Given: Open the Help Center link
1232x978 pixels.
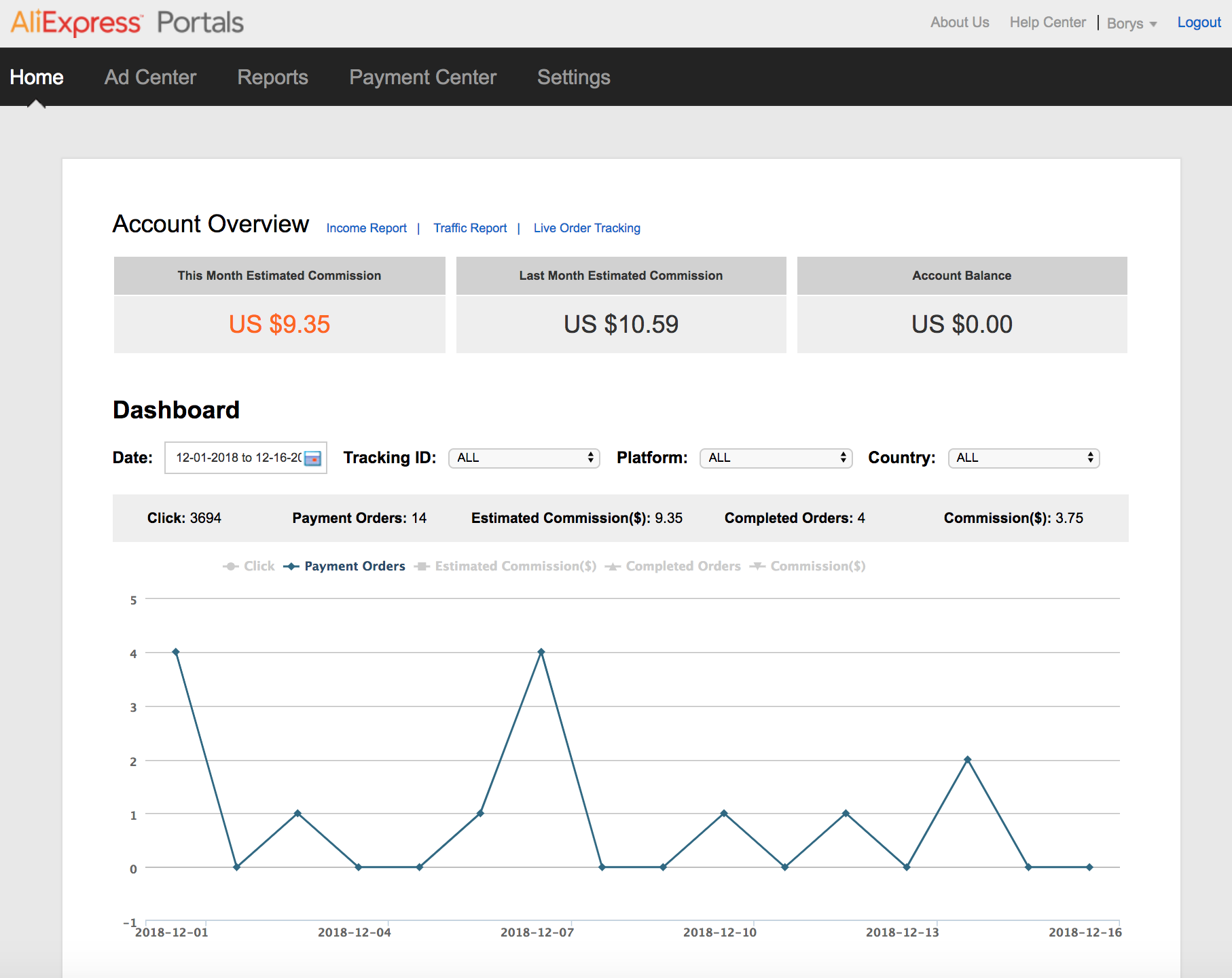Looking at the screenshot, I should (1047, 22).
